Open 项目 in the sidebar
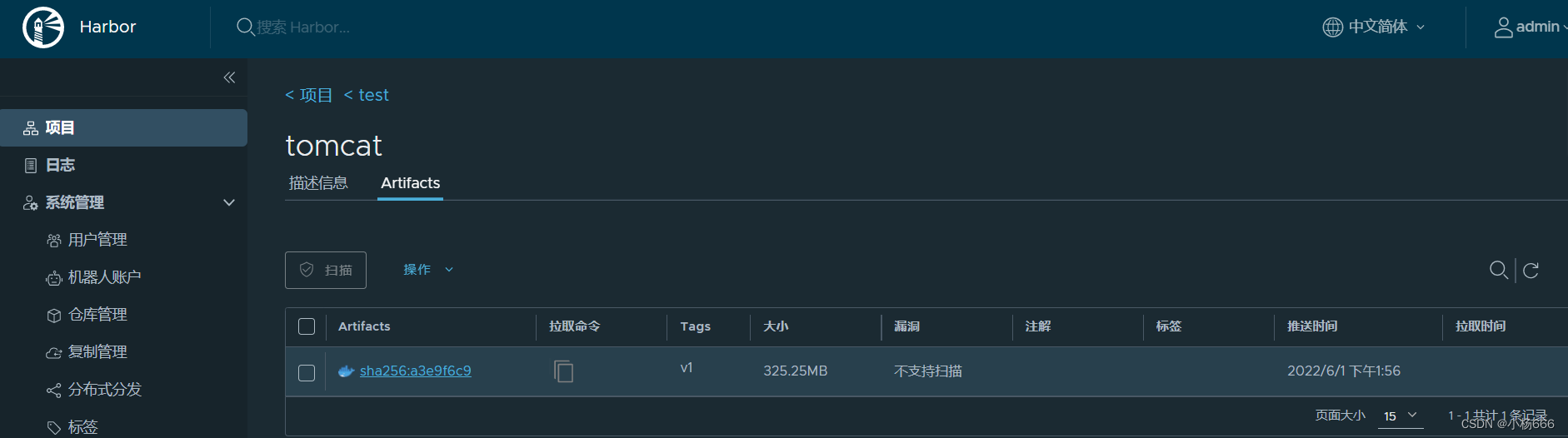The width and height of the screenshot is (1568, 438). coord(123,128)
